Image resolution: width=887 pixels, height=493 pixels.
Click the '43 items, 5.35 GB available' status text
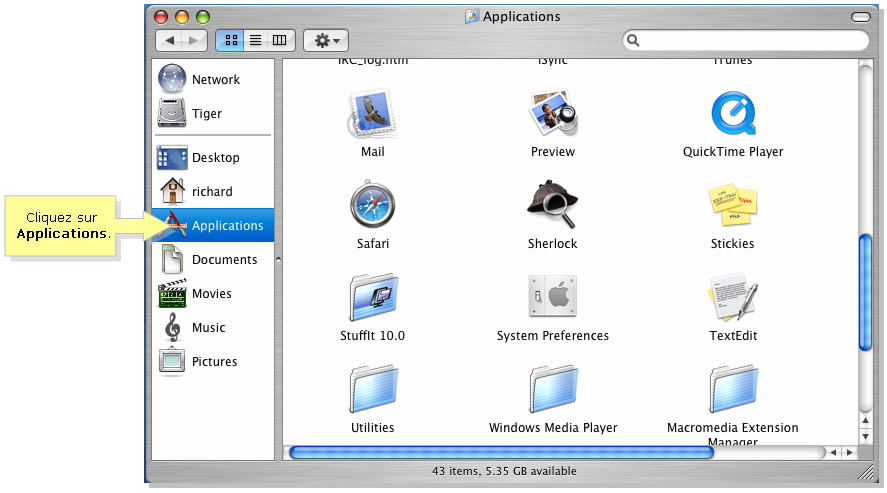click(x=504, y=471)
